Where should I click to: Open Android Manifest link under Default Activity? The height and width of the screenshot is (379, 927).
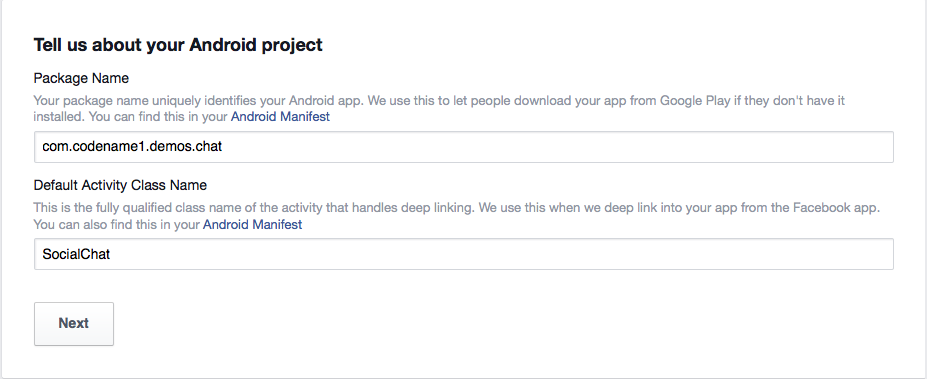pos(252,225)
